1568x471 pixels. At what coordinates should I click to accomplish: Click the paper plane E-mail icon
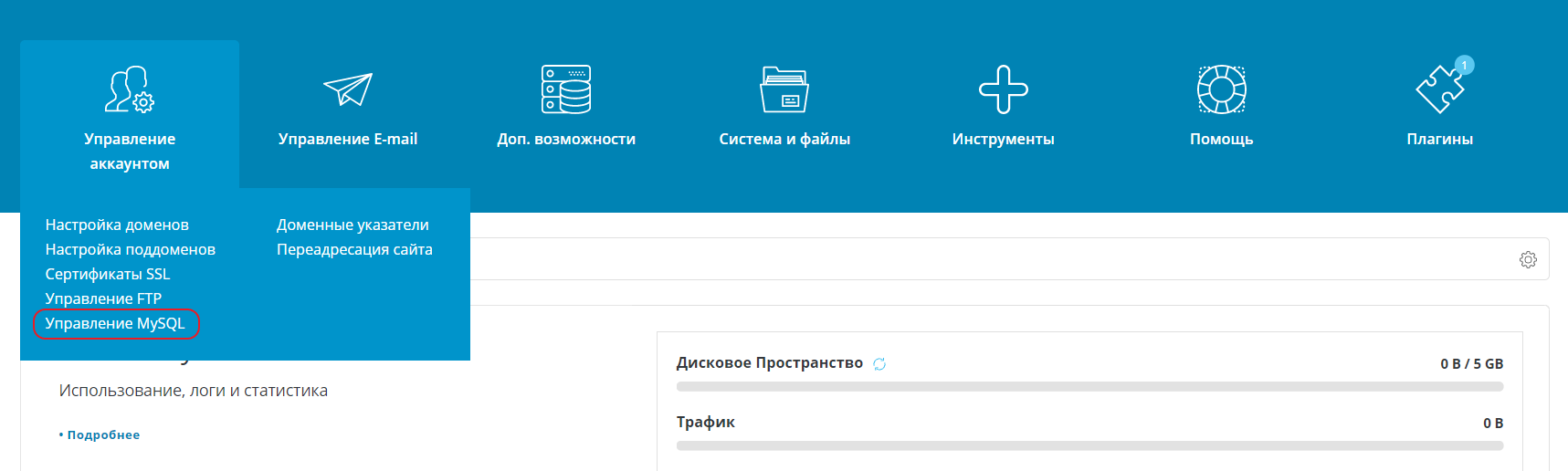point(348,89)
